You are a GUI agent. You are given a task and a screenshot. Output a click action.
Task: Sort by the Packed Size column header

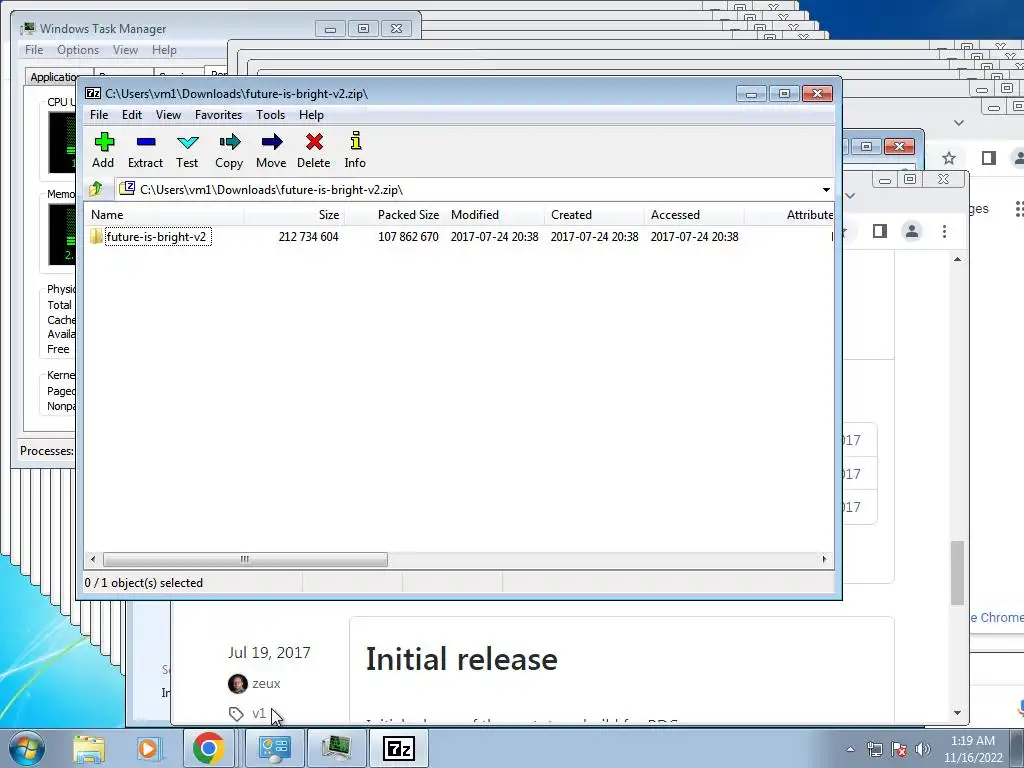pos(394,215)
